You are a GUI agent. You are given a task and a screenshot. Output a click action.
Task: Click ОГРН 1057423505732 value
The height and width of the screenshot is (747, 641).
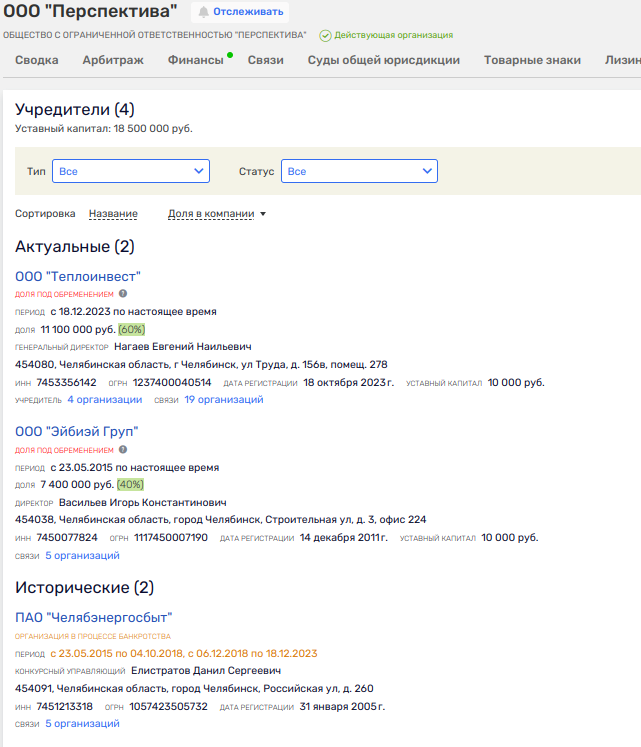pyautogui.click(x=169, y=707)
